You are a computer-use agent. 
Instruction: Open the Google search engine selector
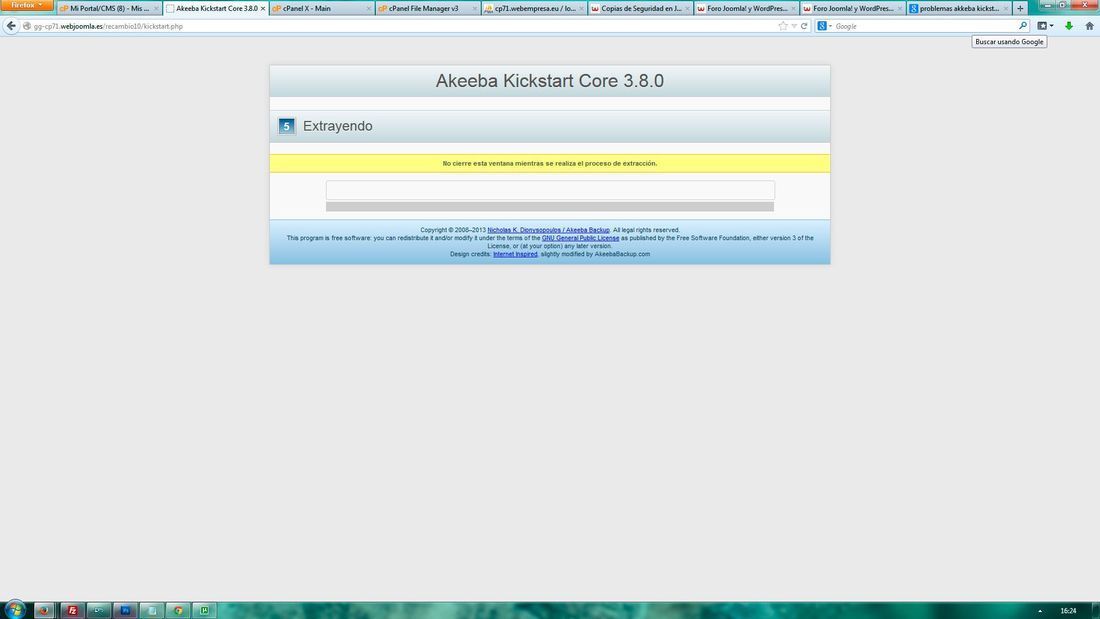tap(824, 26)
